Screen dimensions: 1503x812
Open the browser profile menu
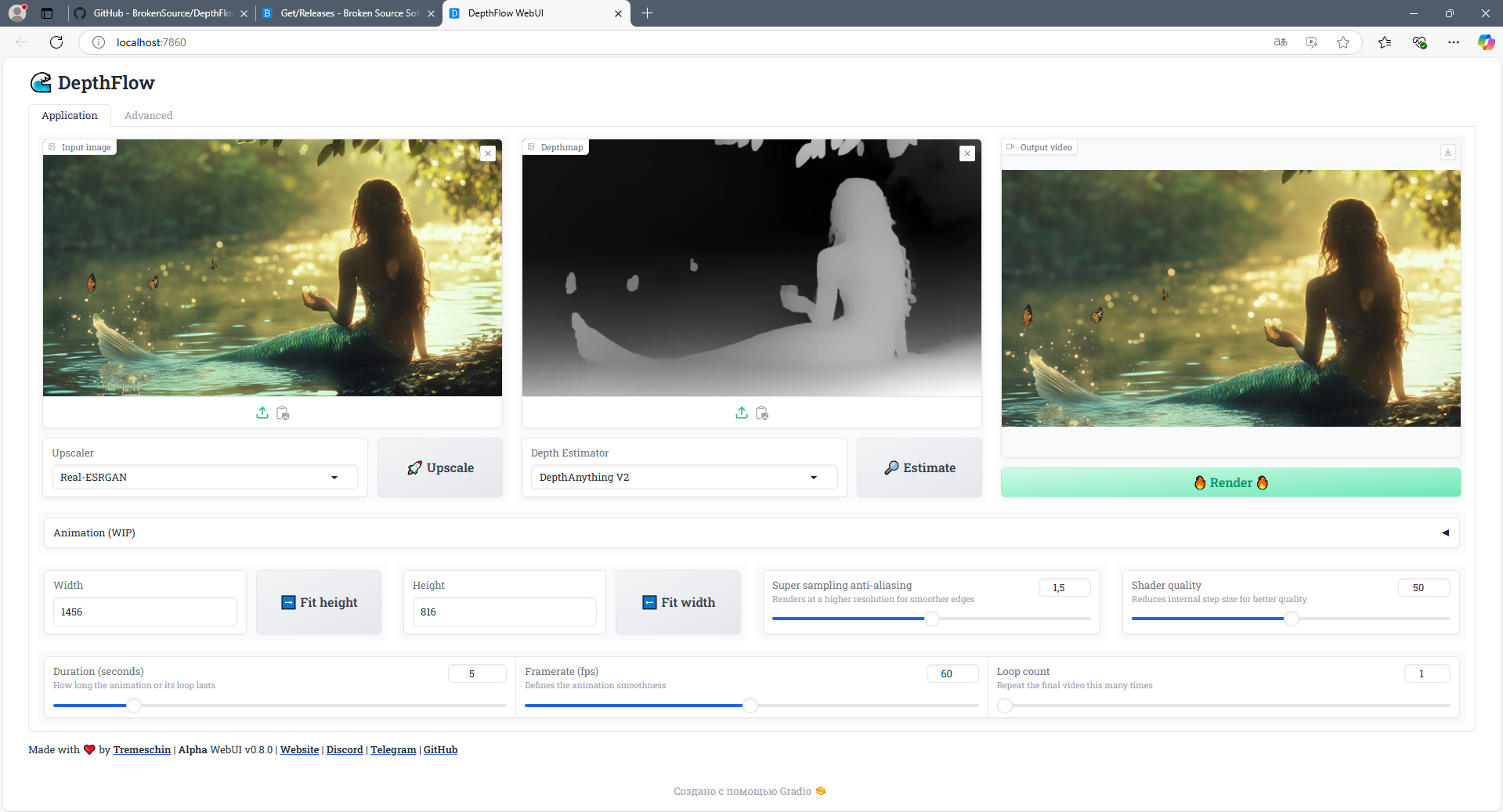pos(17,13)
